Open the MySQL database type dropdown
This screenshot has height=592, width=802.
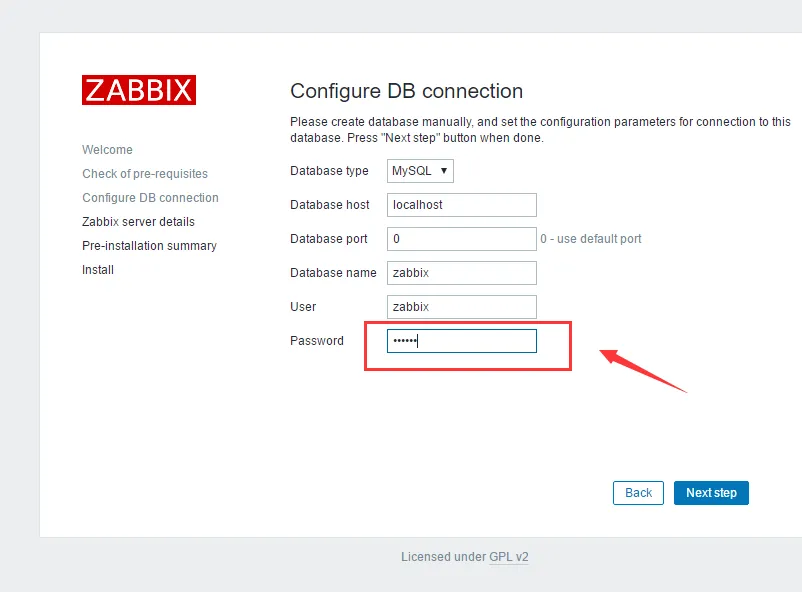420,171
